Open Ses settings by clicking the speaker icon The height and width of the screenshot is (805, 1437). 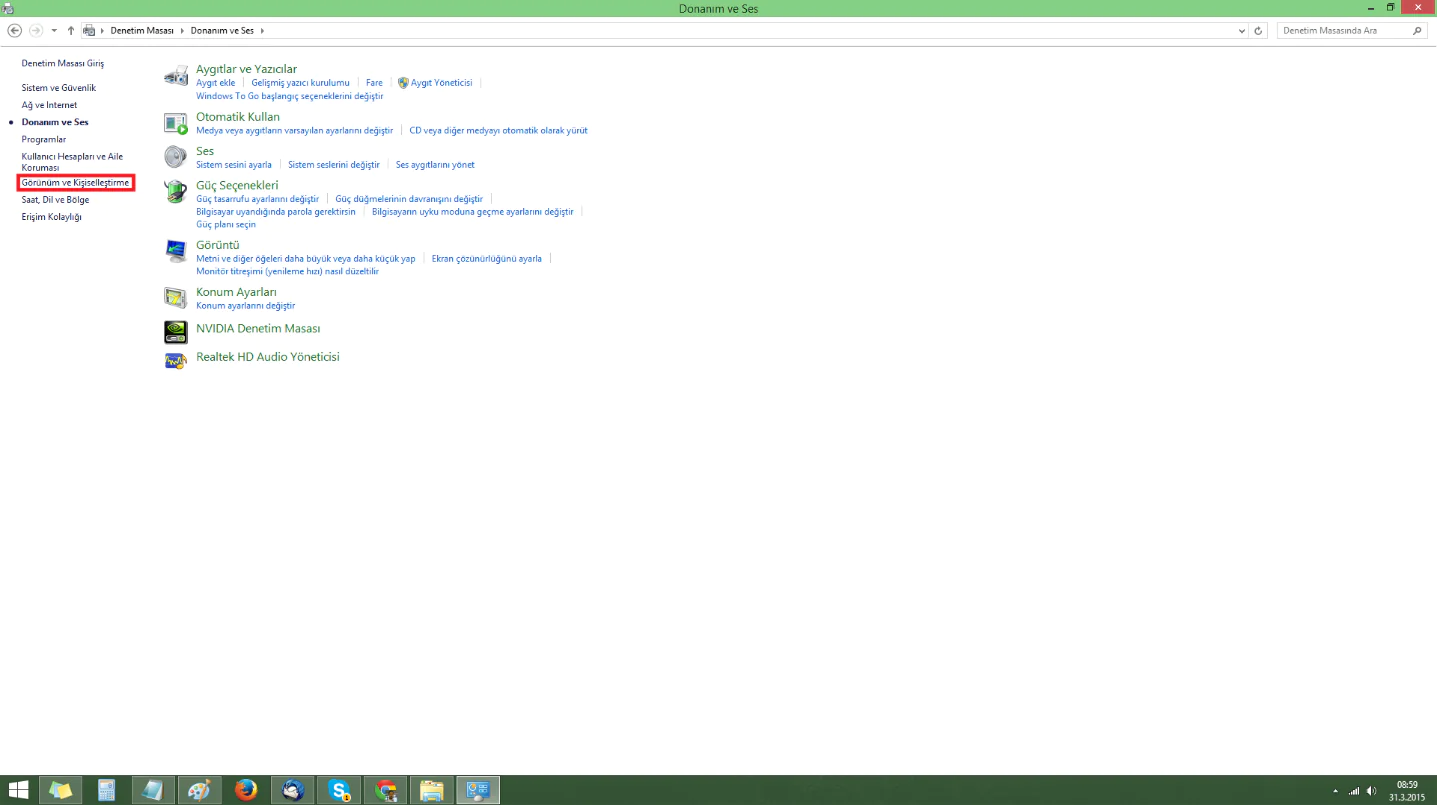pyautogui.click(x=175, y=157)
